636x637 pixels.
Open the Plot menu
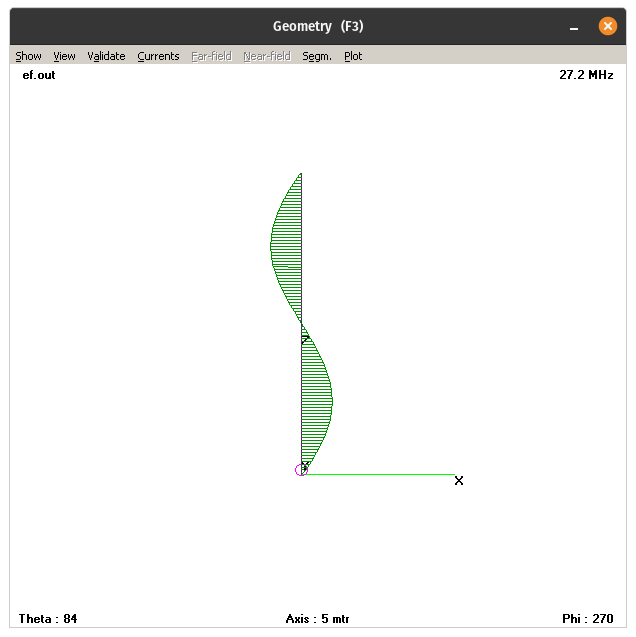pyautogui.click(x=353, y=56)
